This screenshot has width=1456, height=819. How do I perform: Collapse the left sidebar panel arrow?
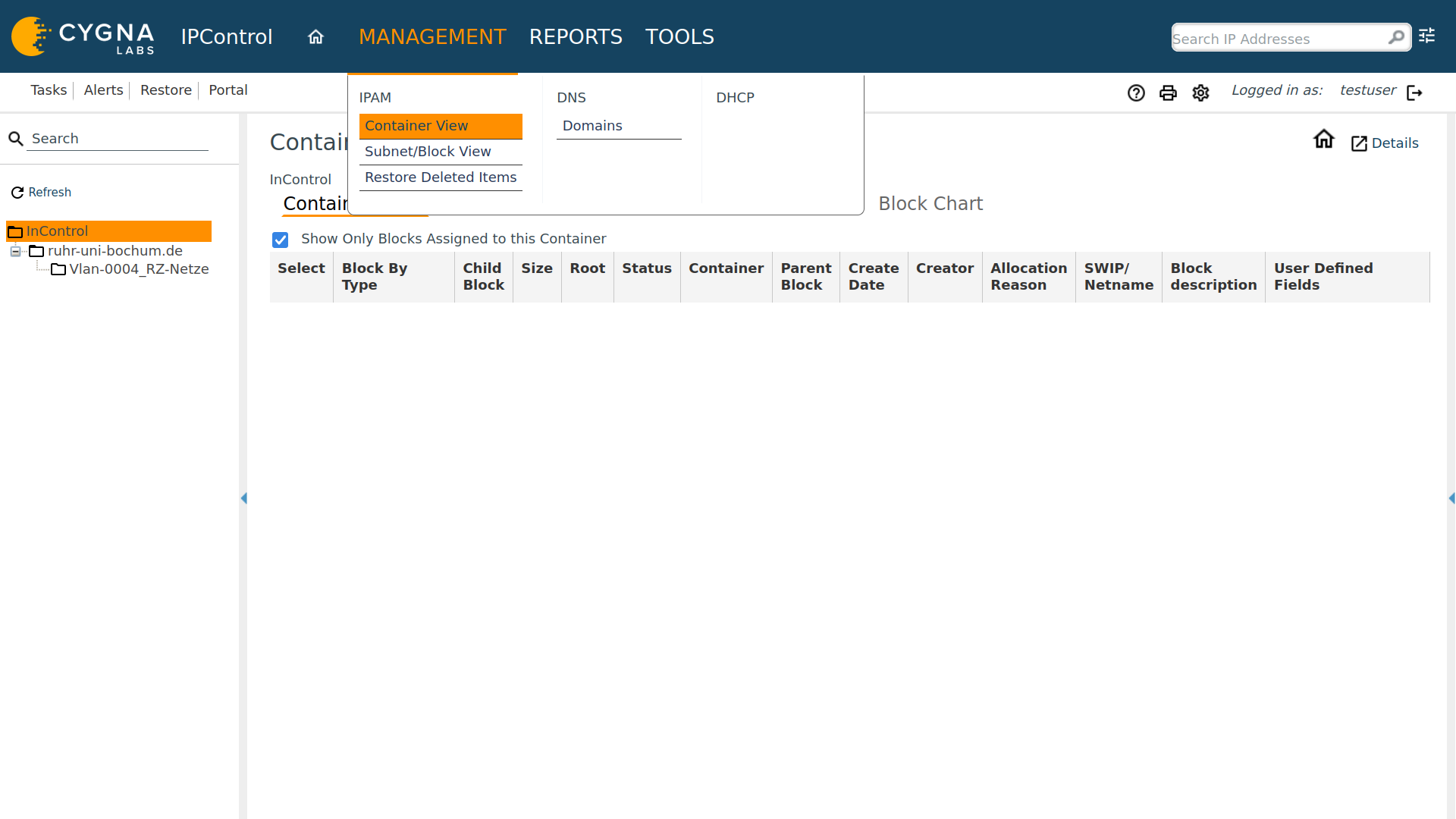pos(243,498)
